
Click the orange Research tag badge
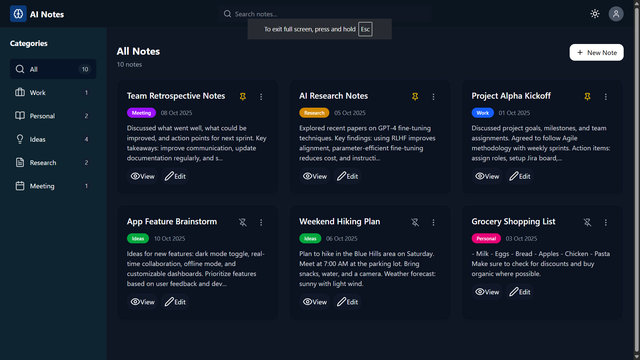point(314,113)
